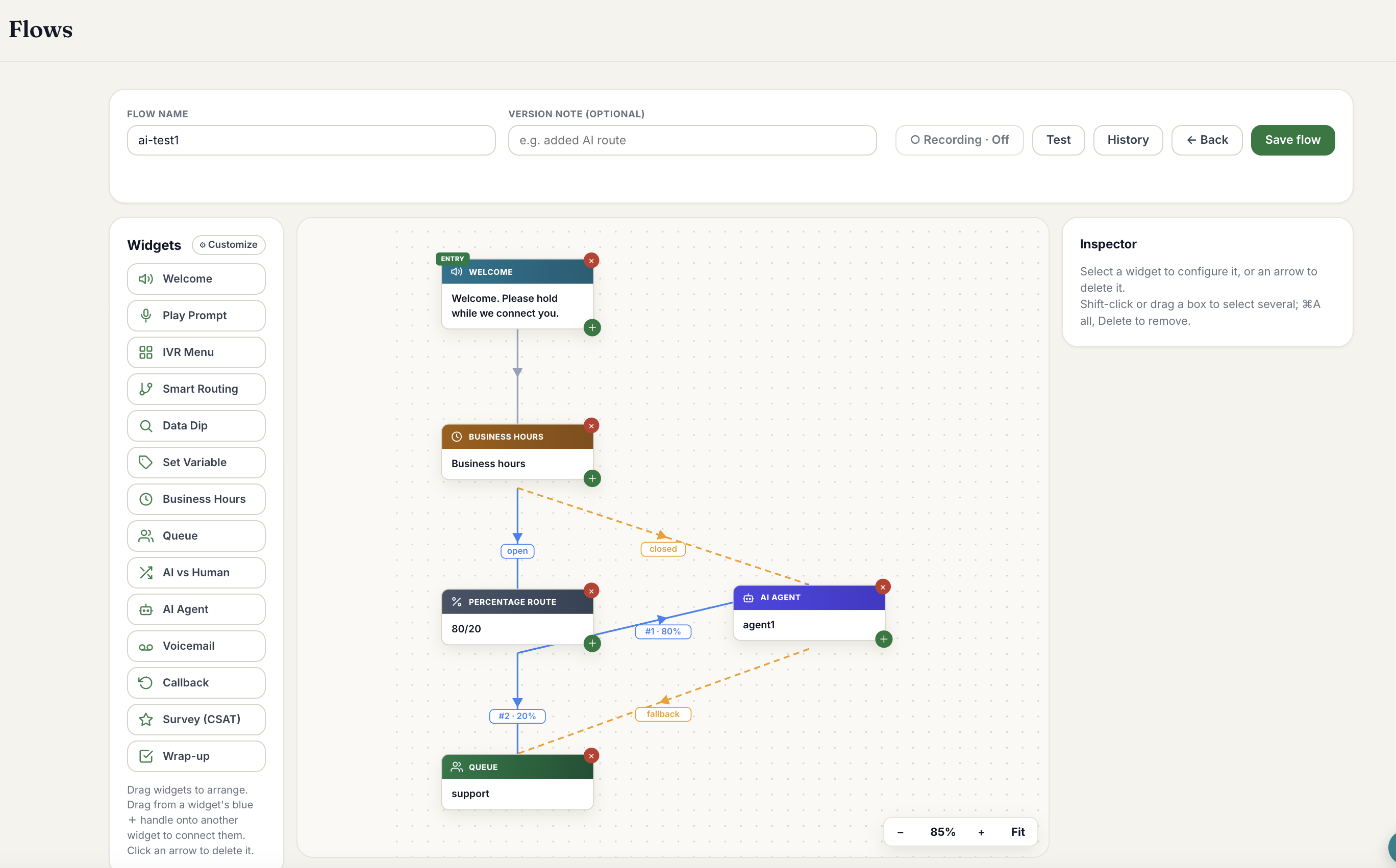Viewport: 1396px width, 868px height.
Task: Click the '80/20' text in Percentage Route
Action: 466,629
